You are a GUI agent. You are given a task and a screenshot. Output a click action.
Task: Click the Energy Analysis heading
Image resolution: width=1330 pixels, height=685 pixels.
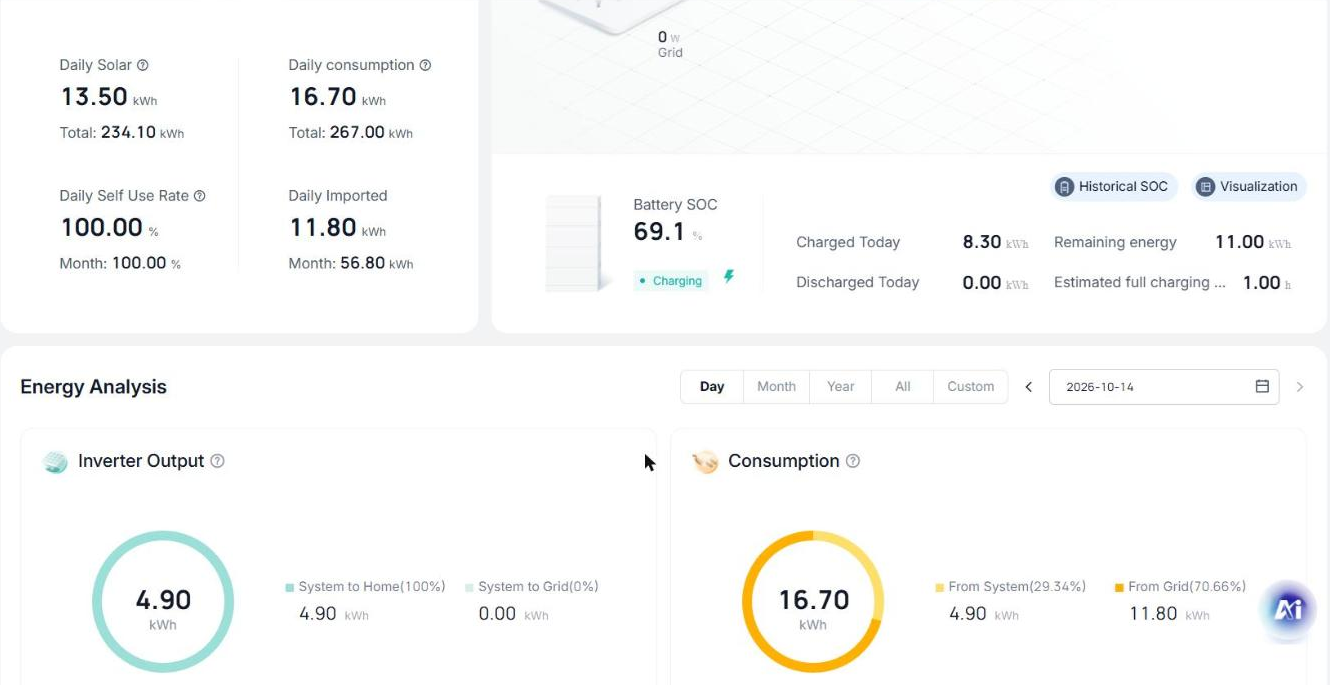(93, 387)
